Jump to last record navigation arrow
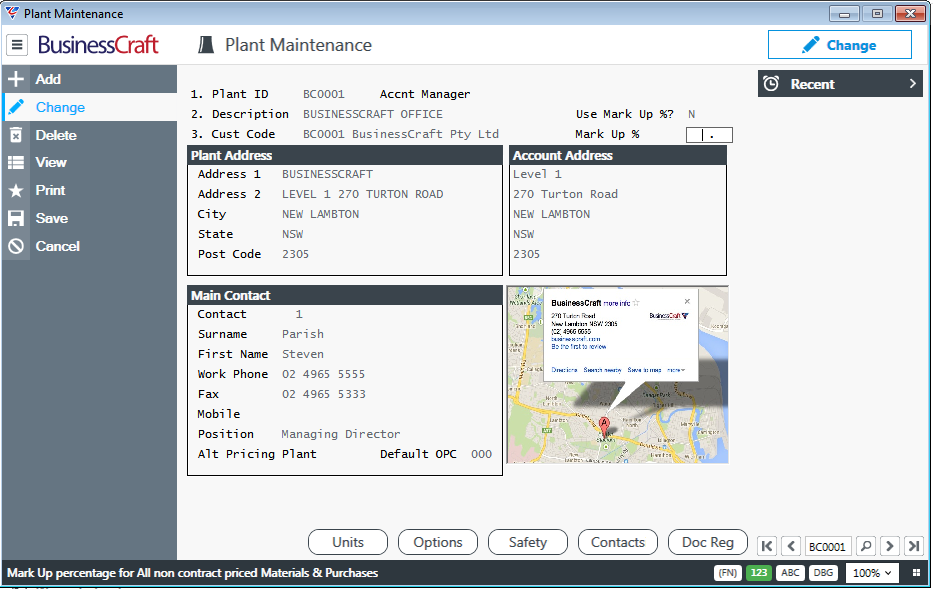 pos(914,546)
